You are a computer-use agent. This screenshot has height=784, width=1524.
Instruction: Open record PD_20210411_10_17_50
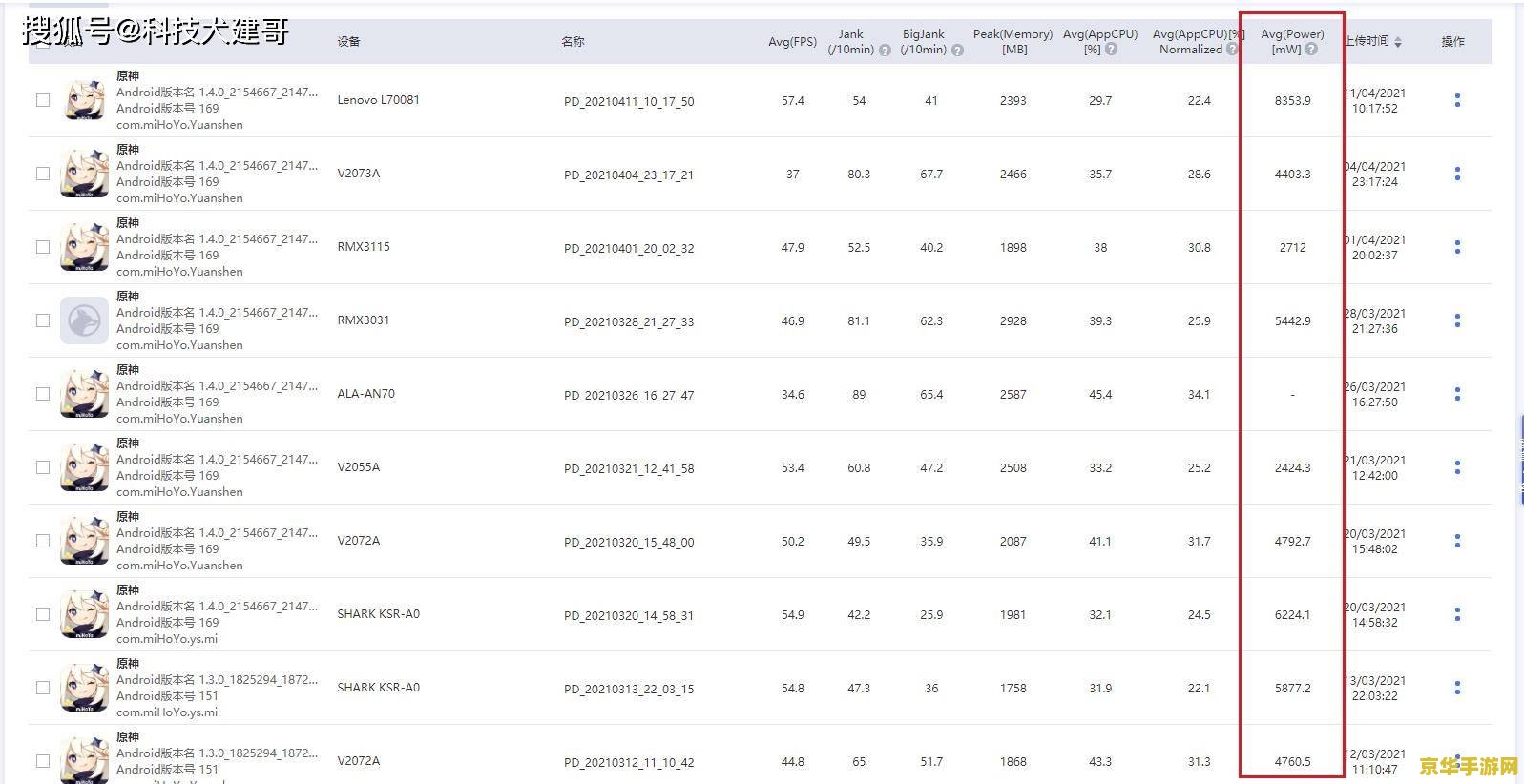coord(628,101)
